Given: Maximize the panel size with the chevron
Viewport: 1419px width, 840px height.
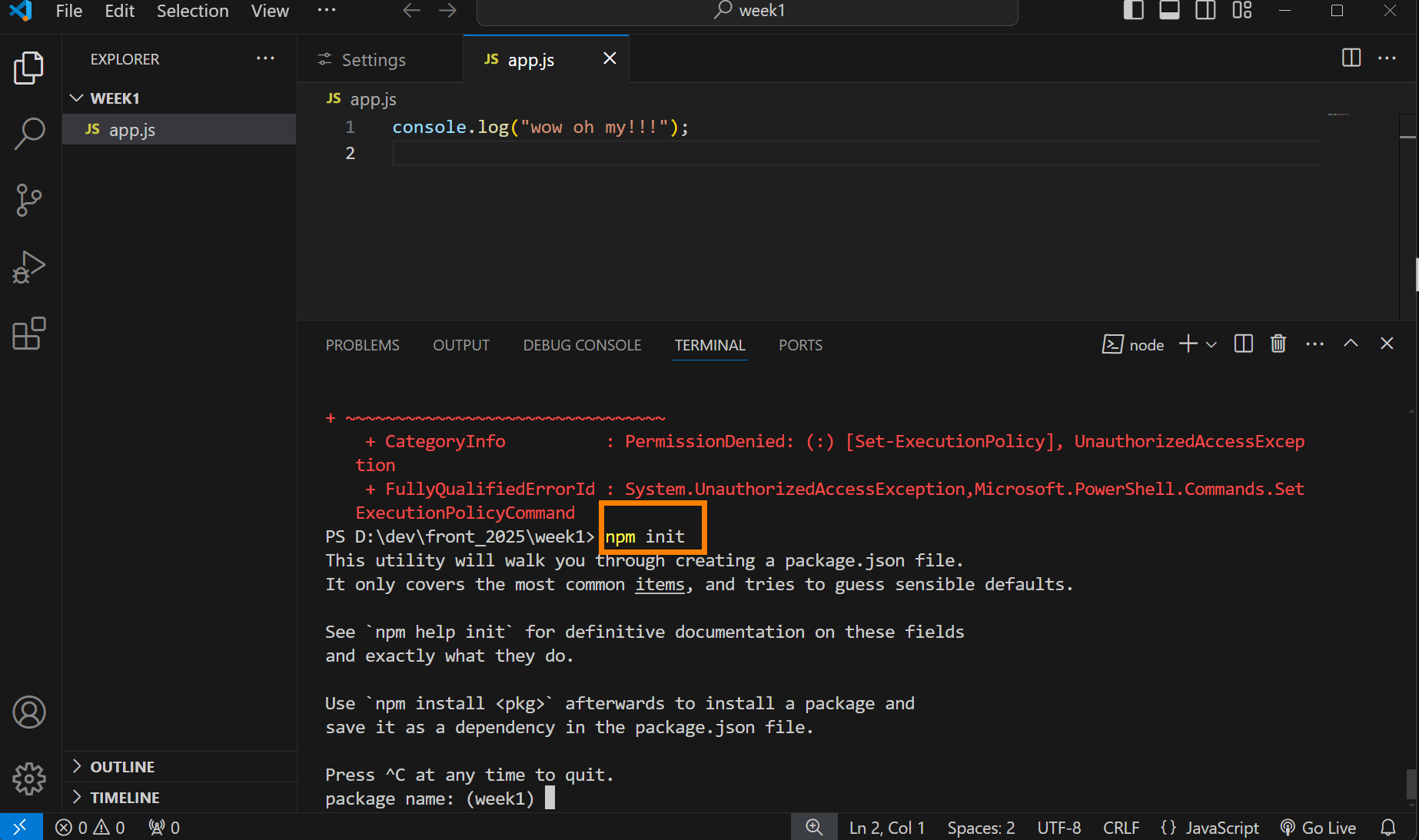Looking at the screenshot, I should point(1351,344).
